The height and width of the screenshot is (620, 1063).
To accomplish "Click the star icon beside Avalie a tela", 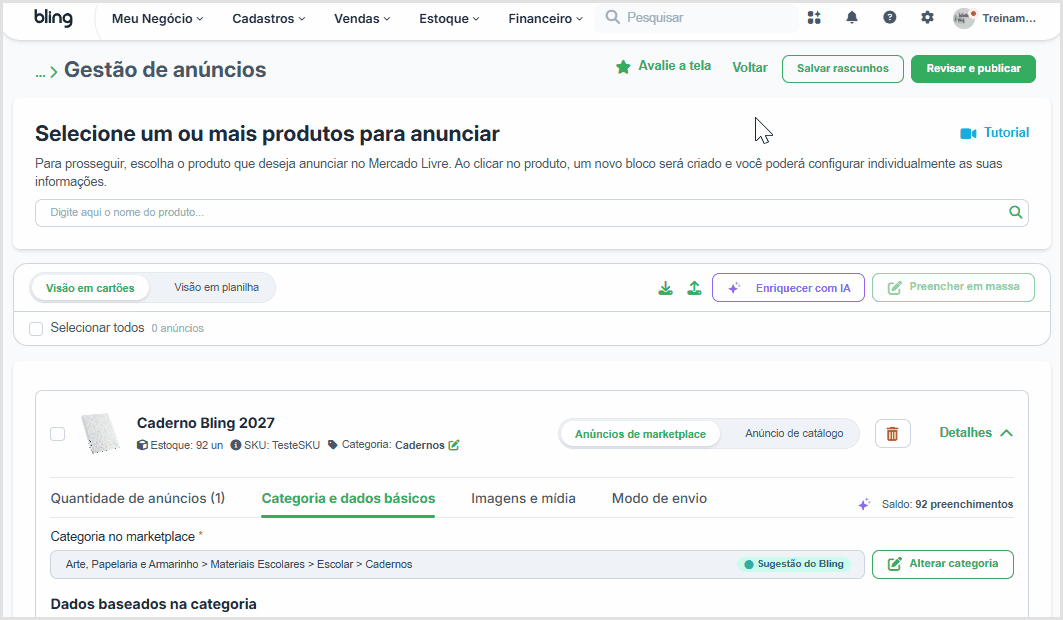I will (623, 67).
